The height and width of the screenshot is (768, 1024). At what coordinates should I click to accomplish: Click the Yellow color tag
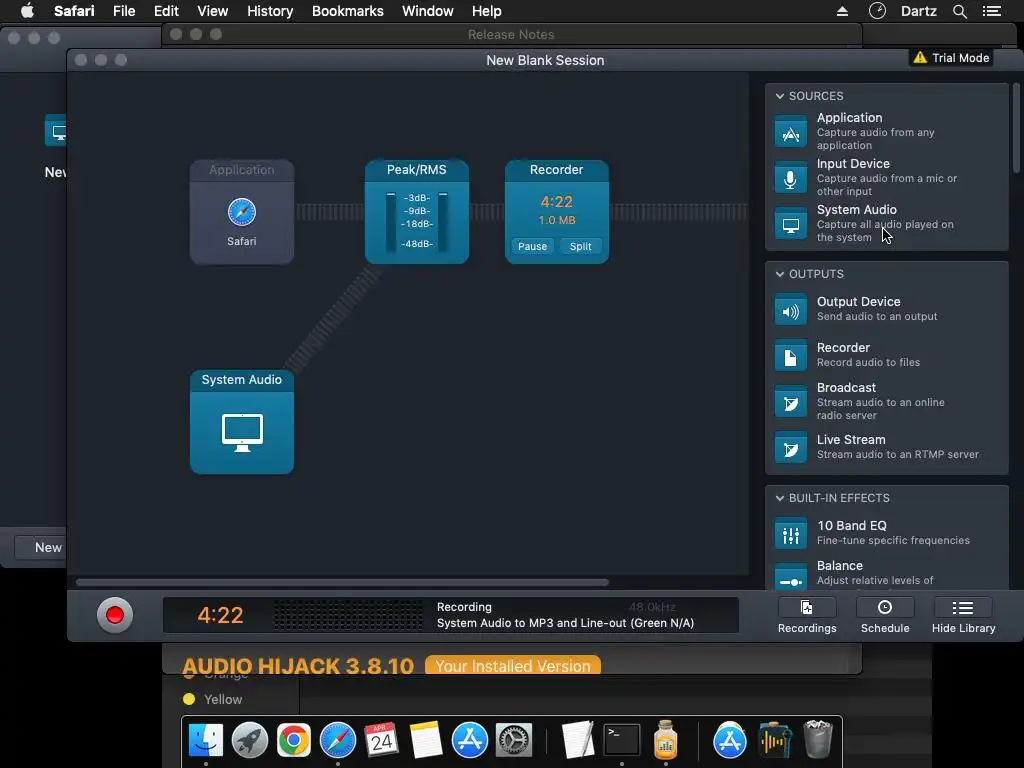(x=222, y=699)
